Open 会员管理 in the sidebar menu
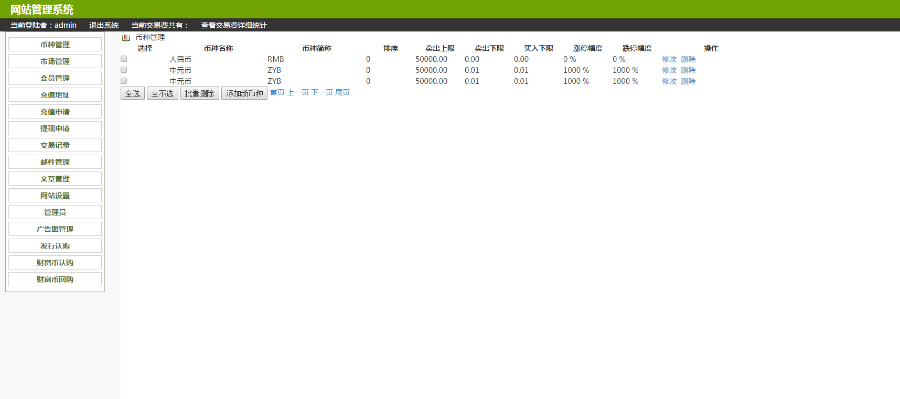This screenshot has width=900, height=399. [55, 78]
